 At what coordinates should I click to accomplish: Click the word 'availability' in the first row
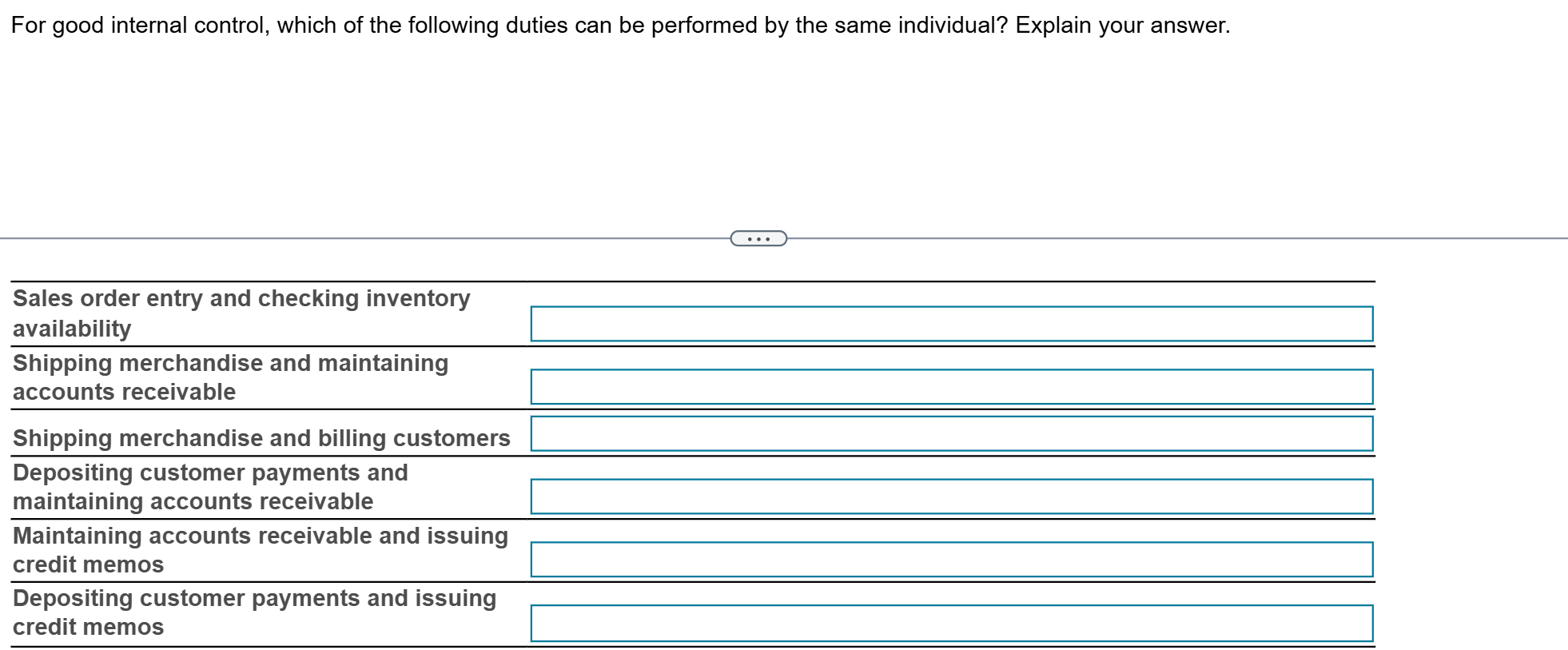[x=72, y=329]
